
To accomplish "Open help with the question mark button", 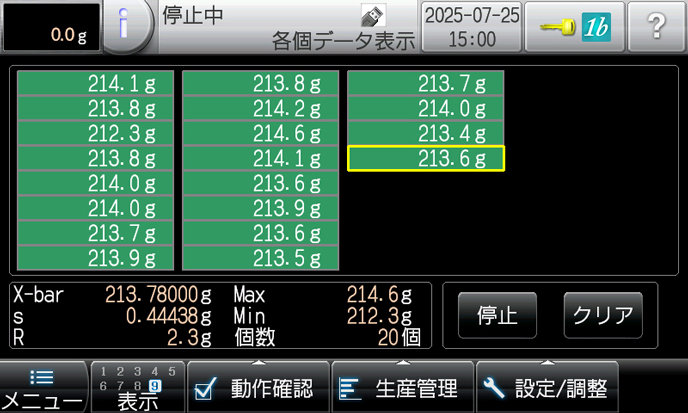I will (x=657, y=27).
